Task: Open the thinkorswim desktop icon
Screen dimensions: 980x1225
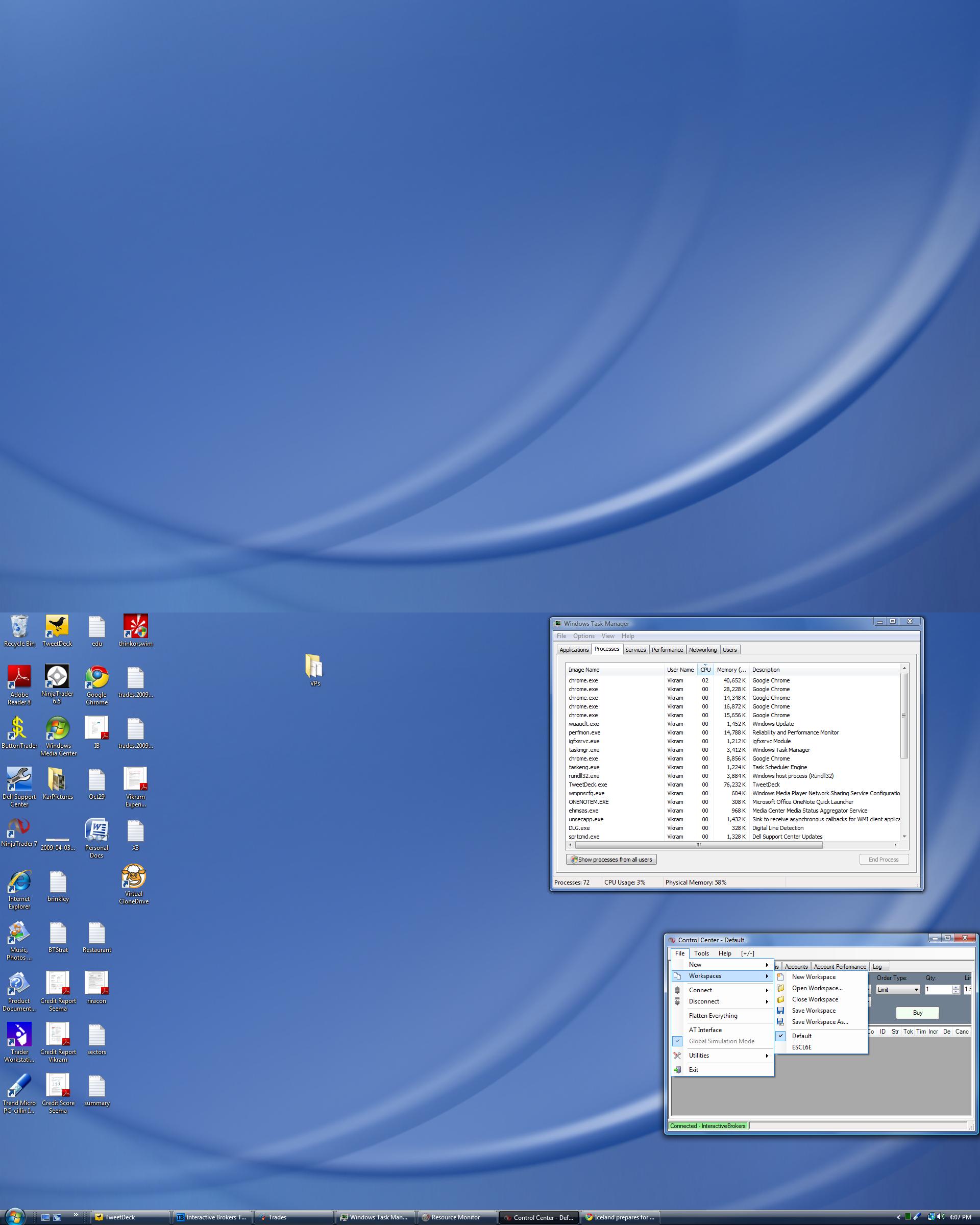Action: click(135, 627)
